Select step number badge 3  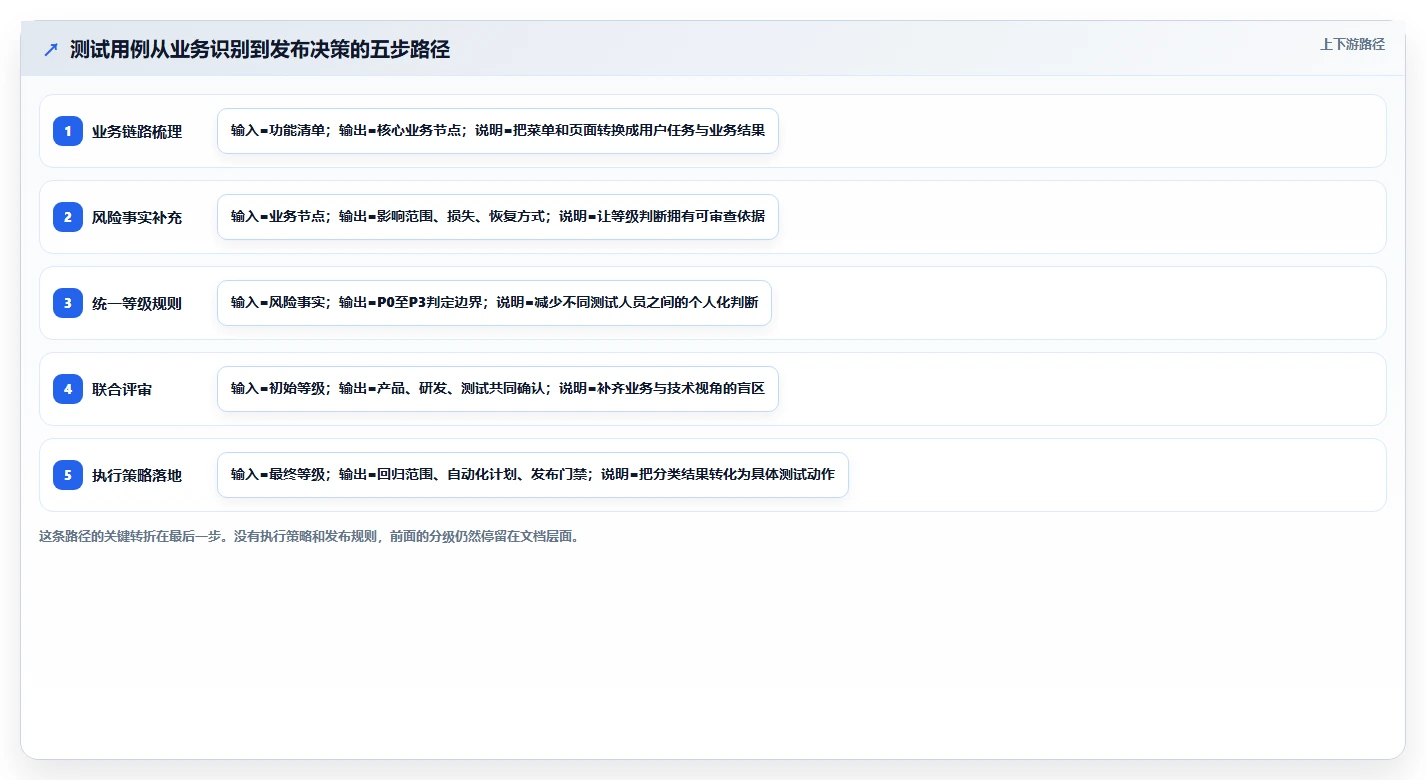[x=68, y=303]
